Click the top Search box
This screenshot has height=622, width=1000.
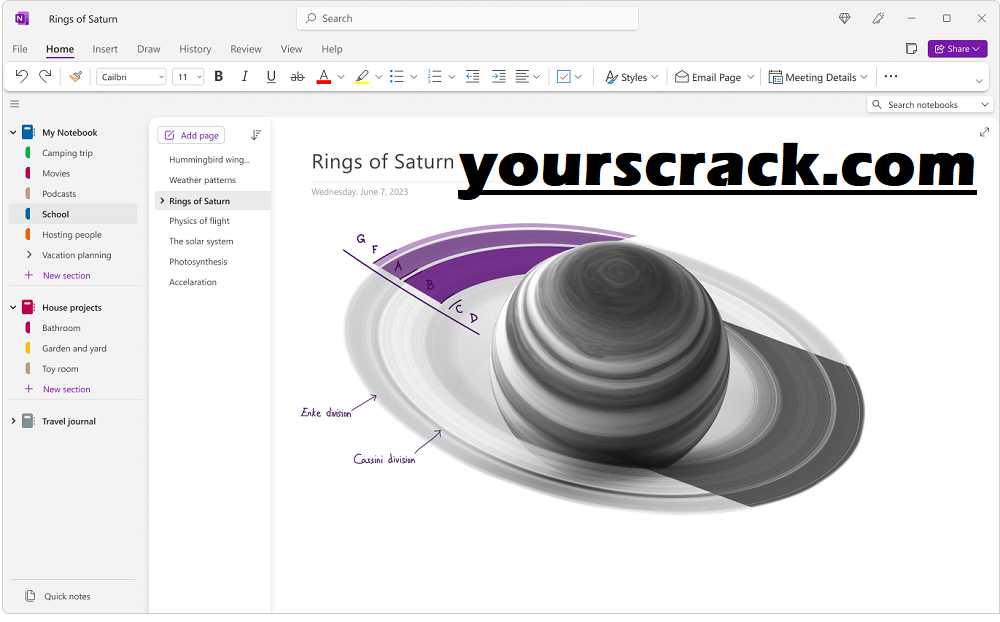tap(467, 19)
